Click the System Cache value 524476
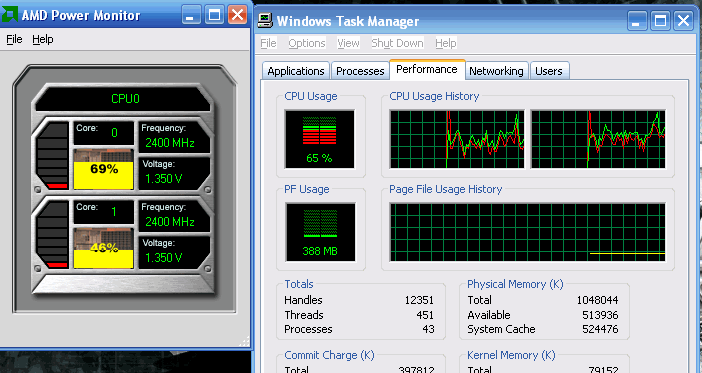 (x=600, y=329)
